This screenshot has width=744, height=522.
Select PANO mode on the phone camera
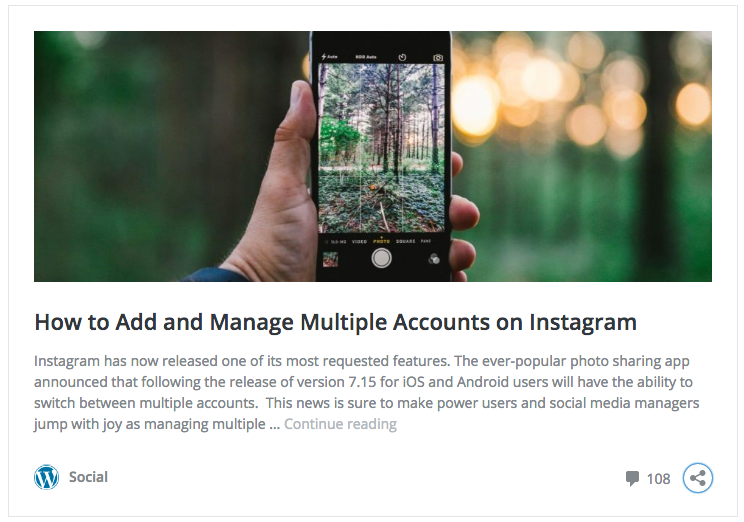click(426, 241)
